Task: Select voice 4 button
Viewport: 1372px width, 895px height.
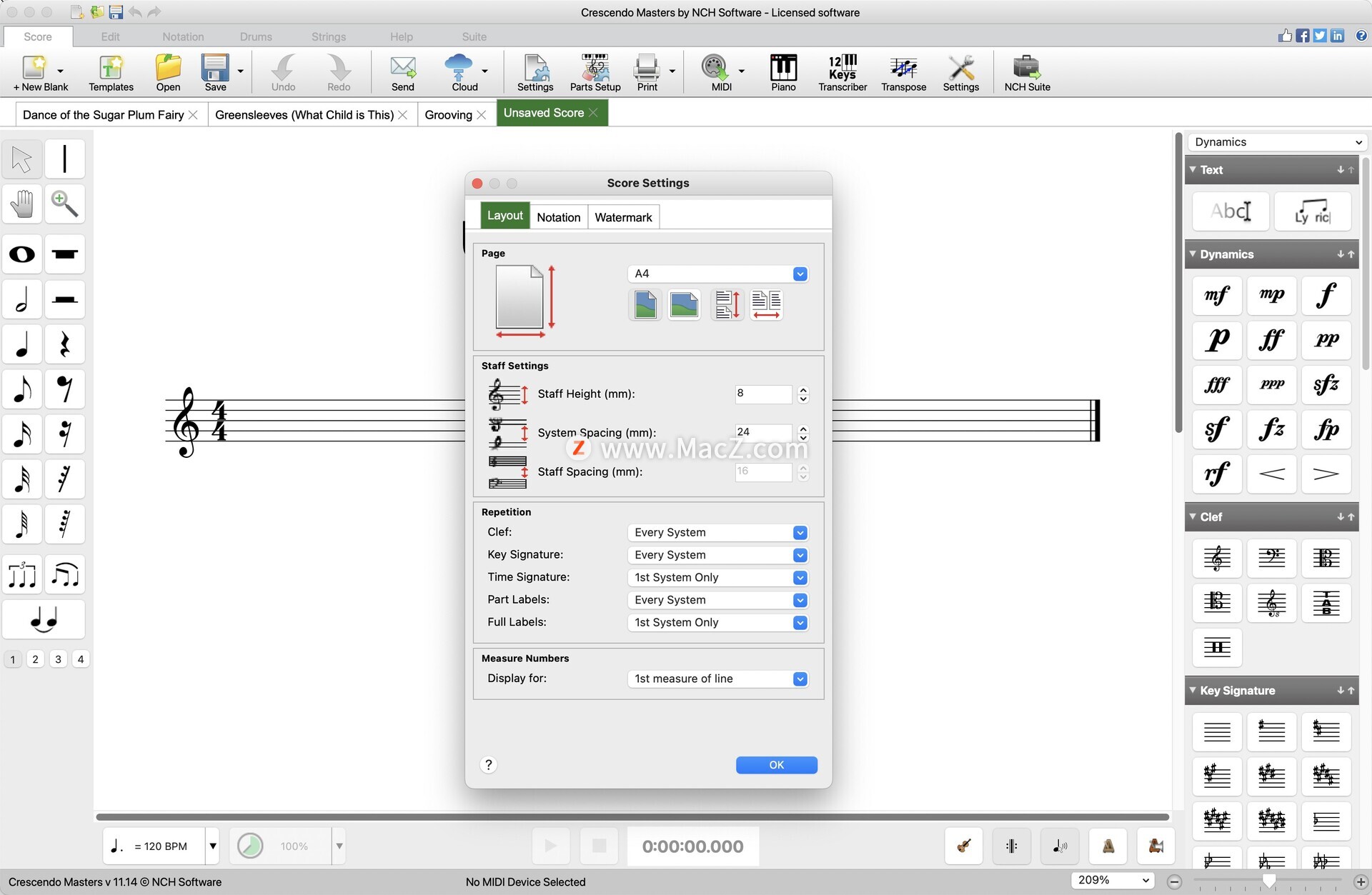Action: [81, 659]
